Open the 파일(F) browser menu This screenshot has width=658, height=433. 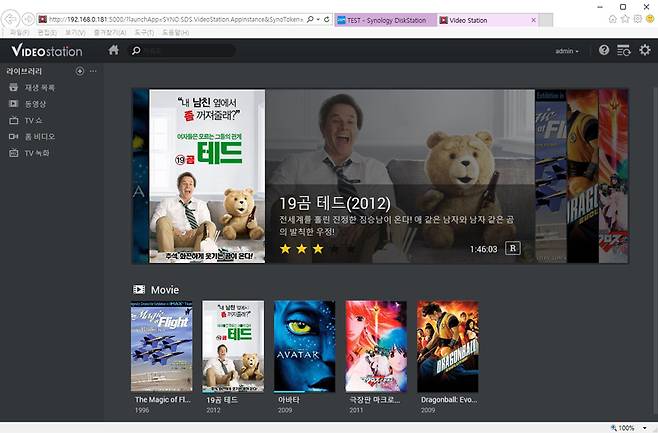pyautogui.click(x=19, y=32)
